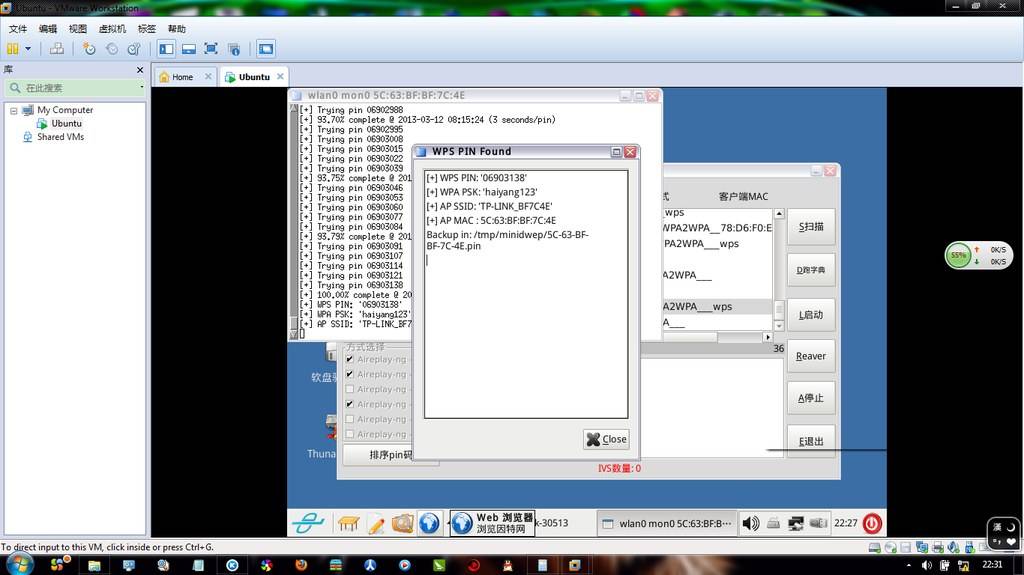Viewport: 1024px width, 575px height.
Task: Toggle the thumbnail bar view icon
Action: pyautogui.click(x=189, y=48)
